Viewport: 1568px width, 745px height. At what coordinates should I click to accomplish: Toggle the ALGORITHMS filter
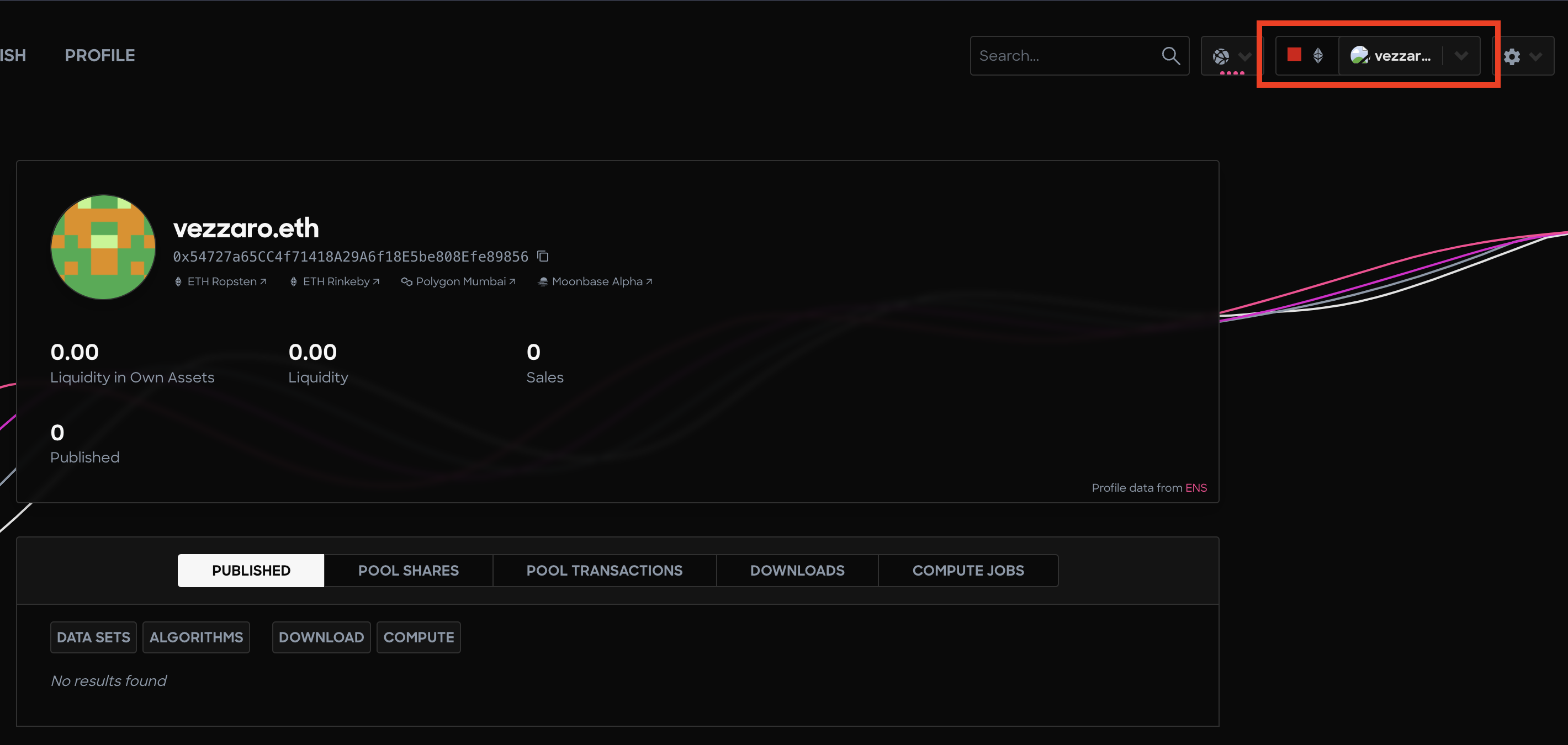196,637
